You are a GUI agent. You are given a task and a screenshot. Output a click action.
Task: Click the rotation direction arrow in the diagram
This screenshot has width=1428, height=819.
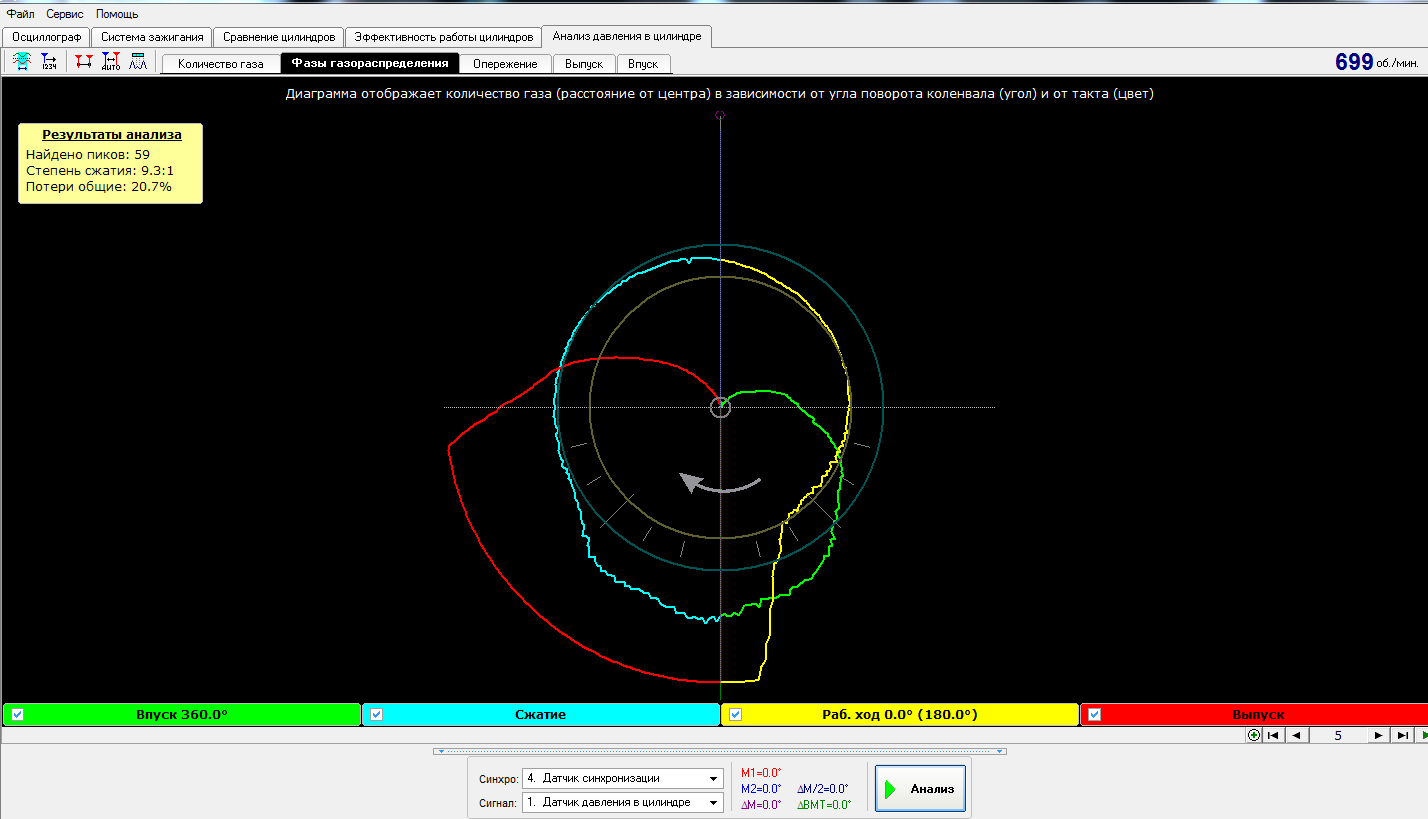720,484
